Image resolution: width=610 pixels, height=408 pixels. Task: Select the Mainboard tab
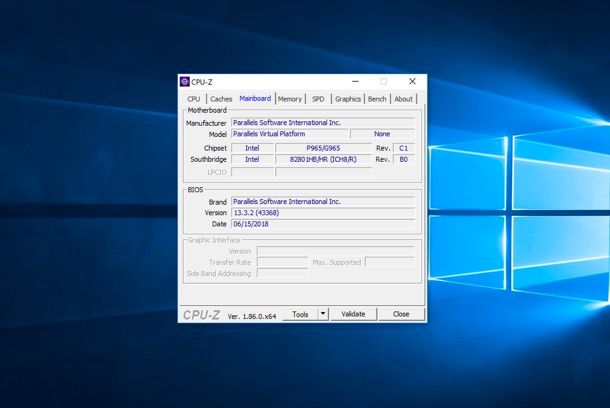[255, 98]
